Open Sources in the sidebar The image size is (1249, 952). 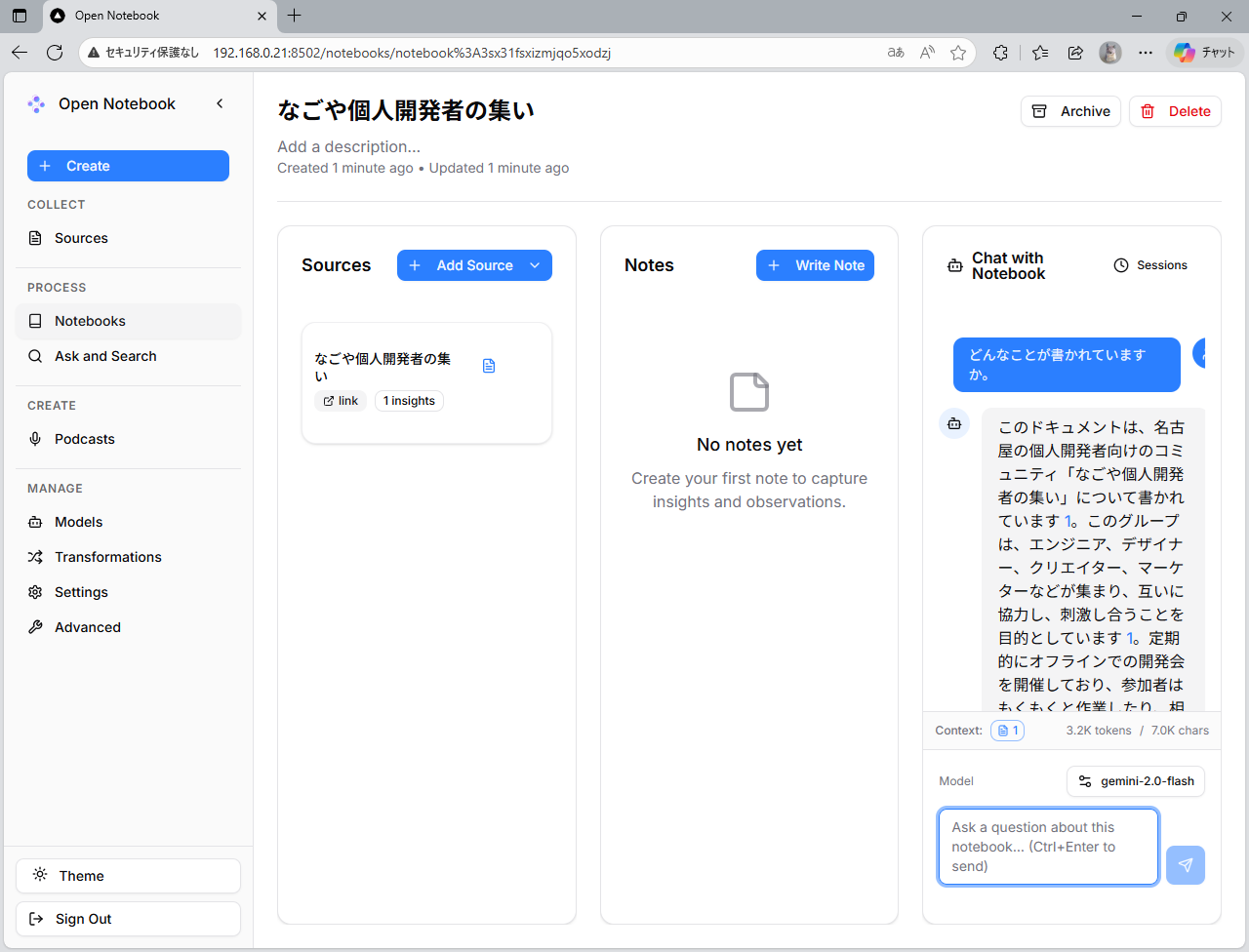128,238
